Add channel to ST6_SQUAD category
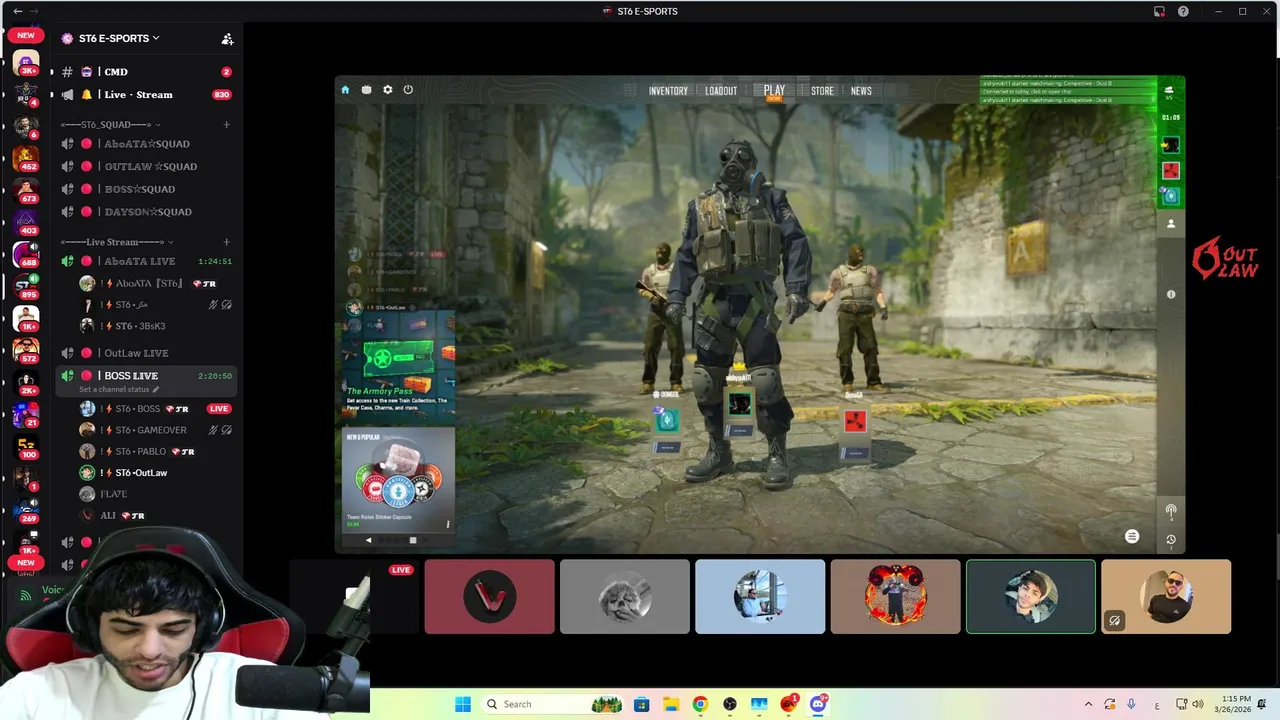The image size is (1280, 720). coord(227,125)
